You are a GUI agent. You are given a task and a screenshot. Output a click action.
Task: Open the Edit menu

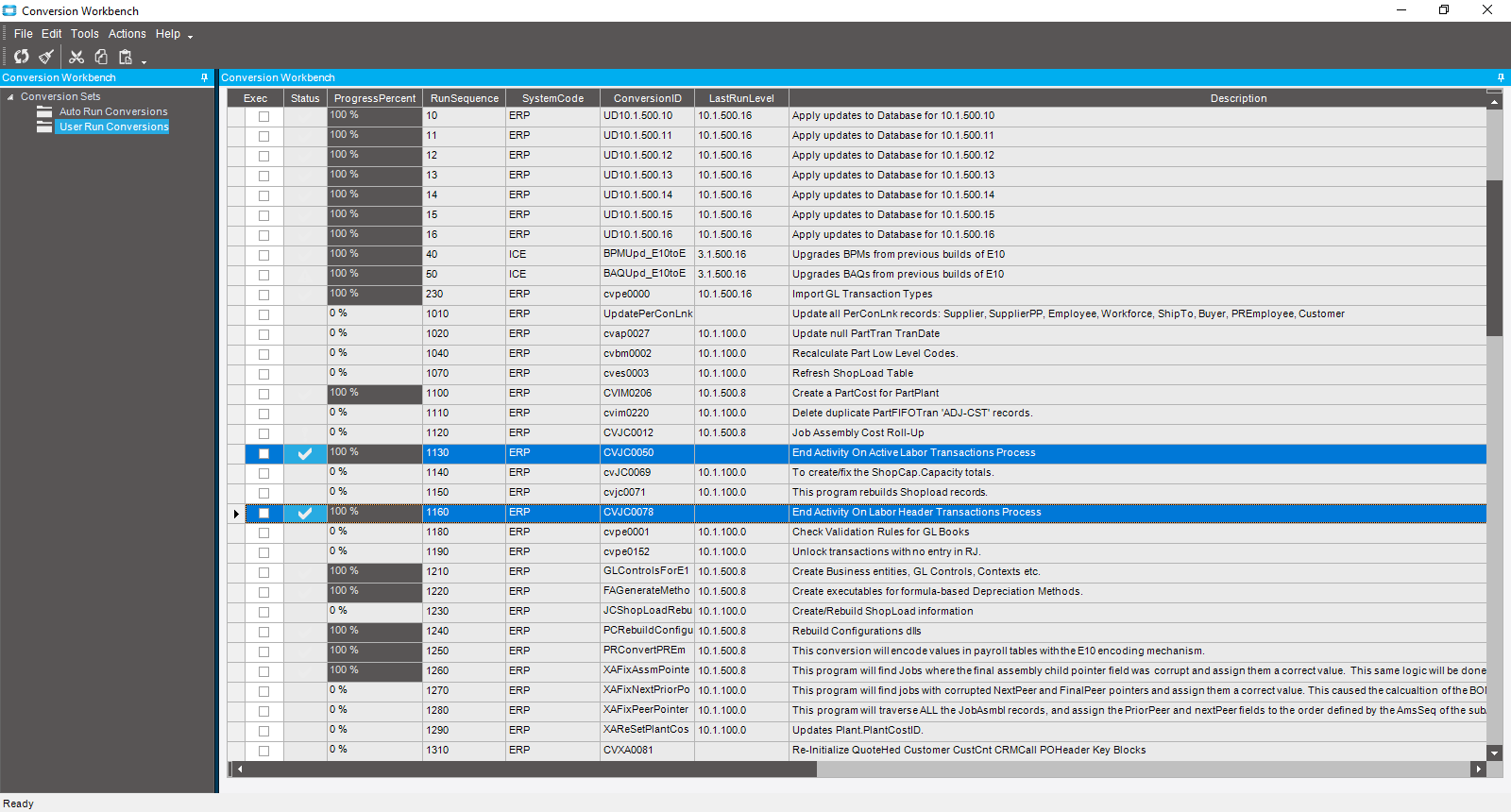[x=51, y=34]
